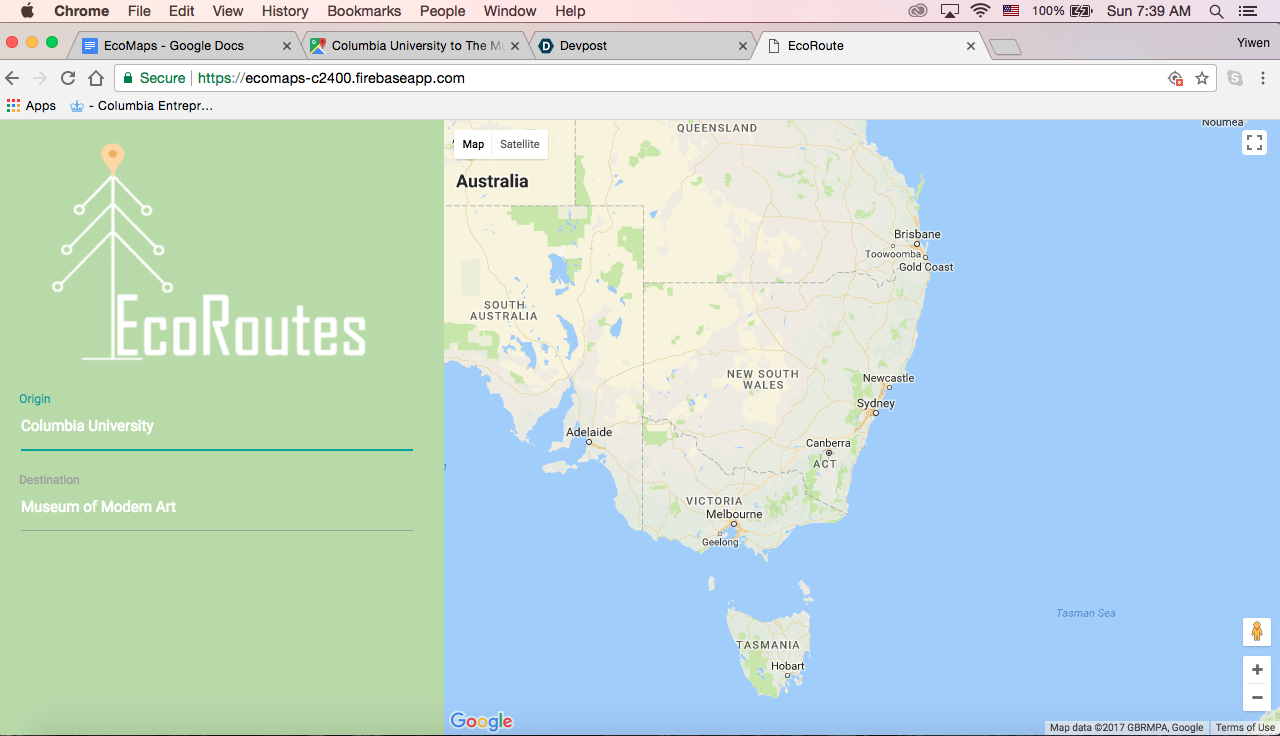This screenshot has height=736, width=1280.
Task: Click the Destination field with Museum of Modern Art
Action: (216, 507)
